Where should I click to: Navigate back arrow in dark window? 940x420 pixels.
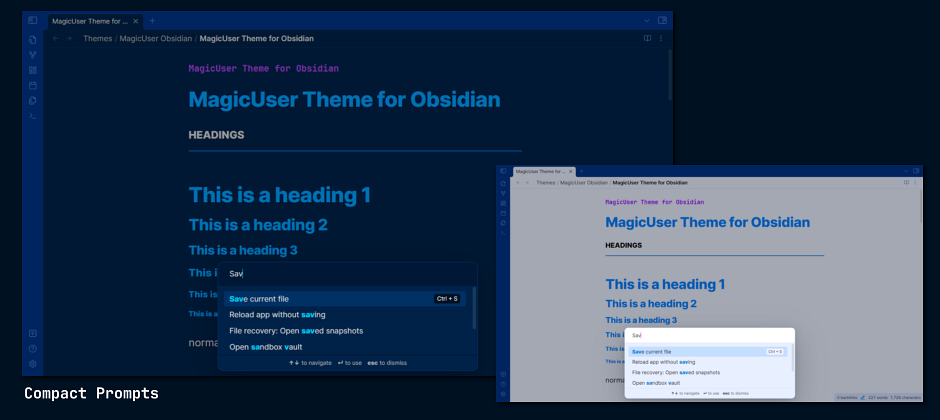coord(56,38)
